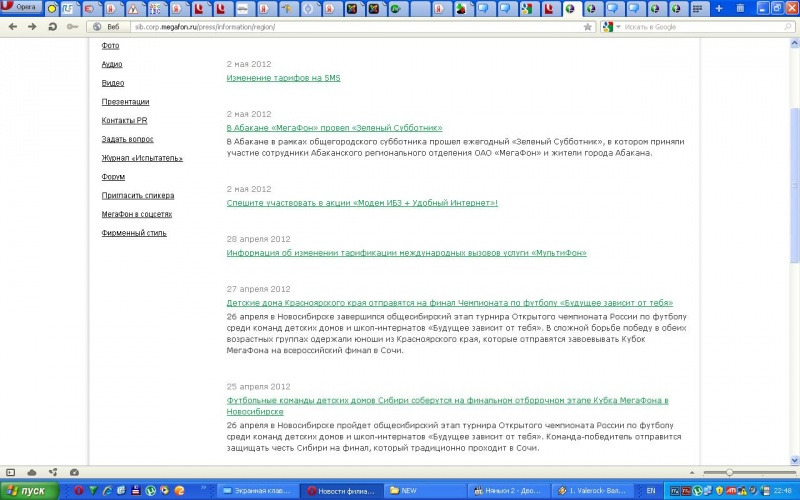800x500 pixels.
Task: Adjust the page zoom slider in status bar
Action: [x=730, y=472]
